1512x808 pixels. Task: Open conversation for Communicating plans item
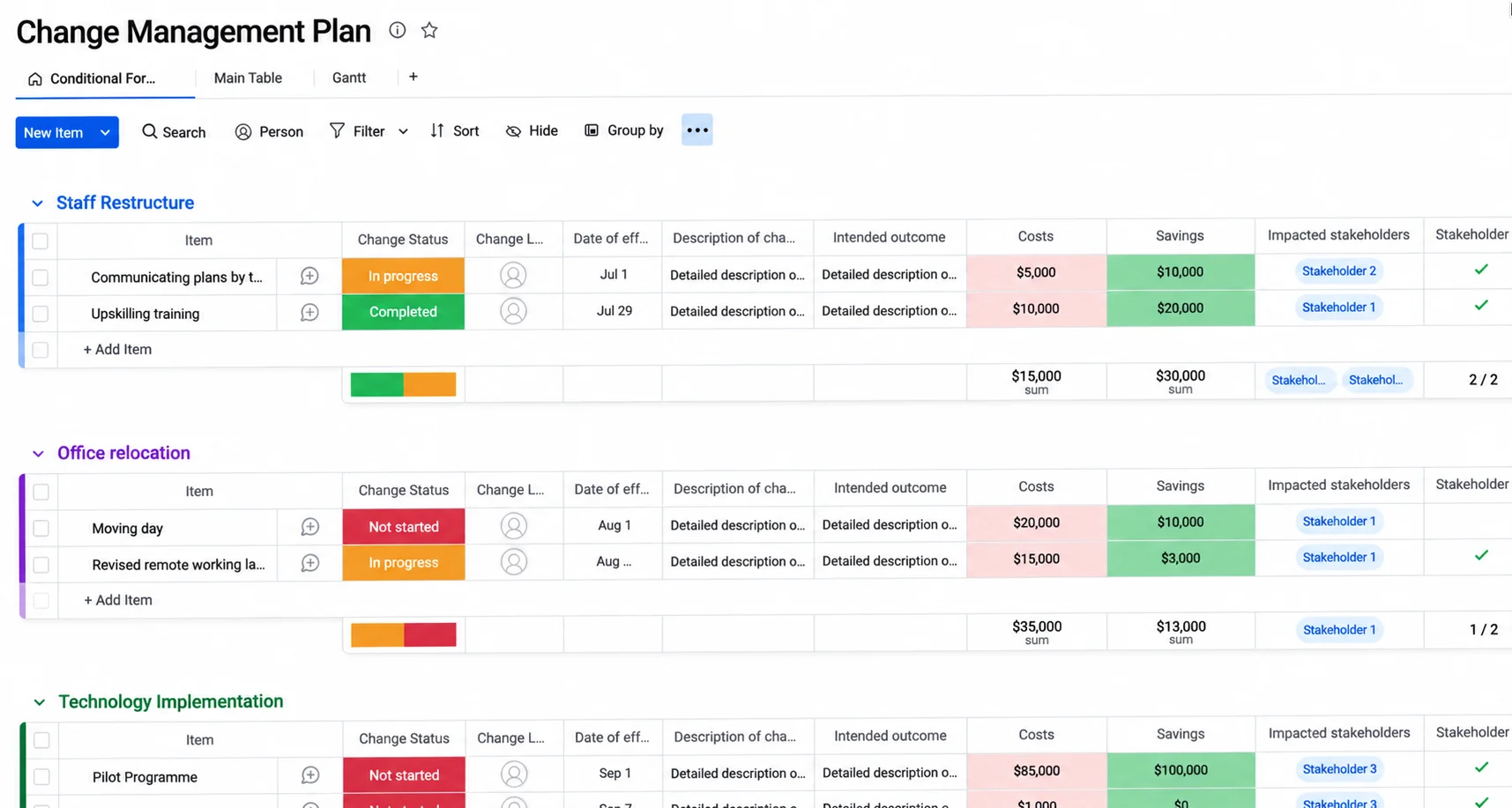[x=309, y=276]
